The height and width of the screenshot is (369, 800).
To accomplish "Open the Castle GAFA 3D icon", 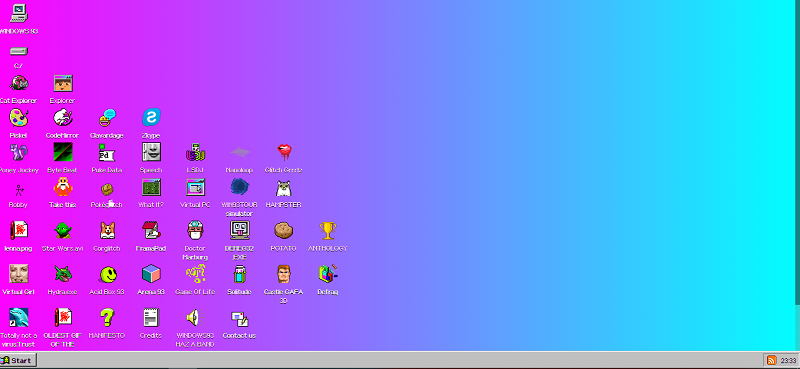I will [x=284, y=274].
